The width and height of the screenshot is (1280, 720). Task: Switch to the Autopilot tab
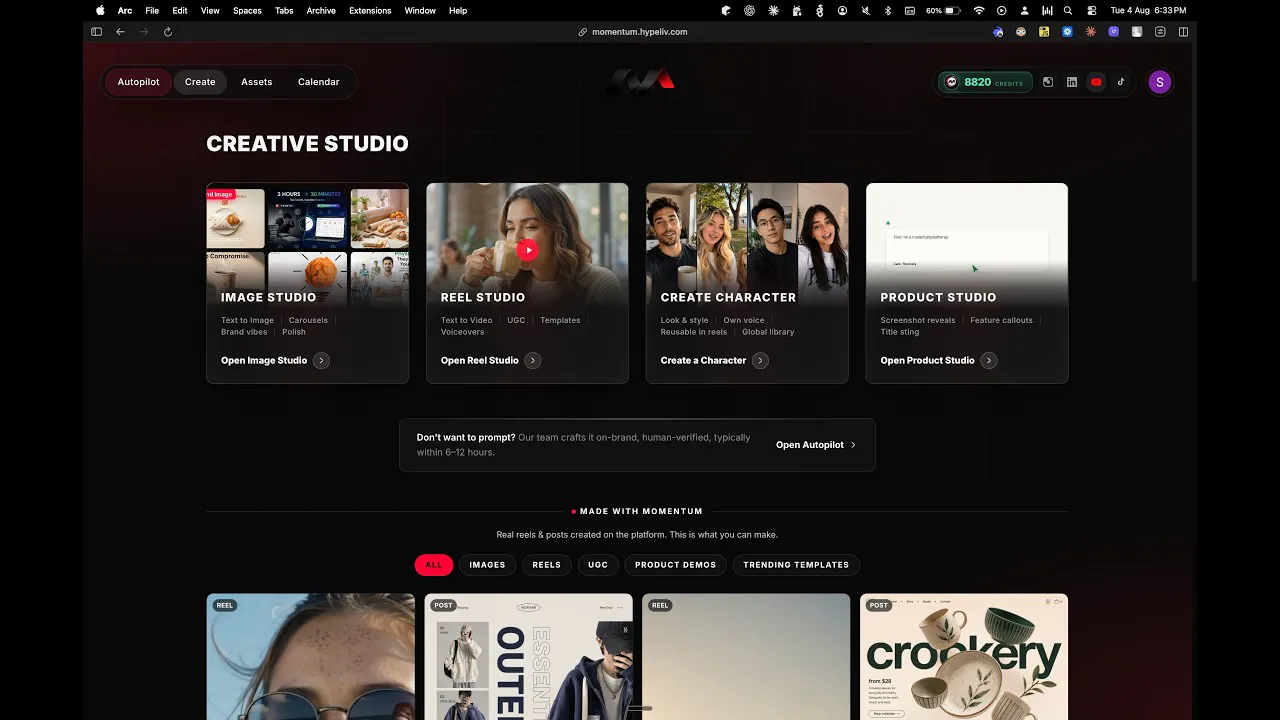(138, 82)
